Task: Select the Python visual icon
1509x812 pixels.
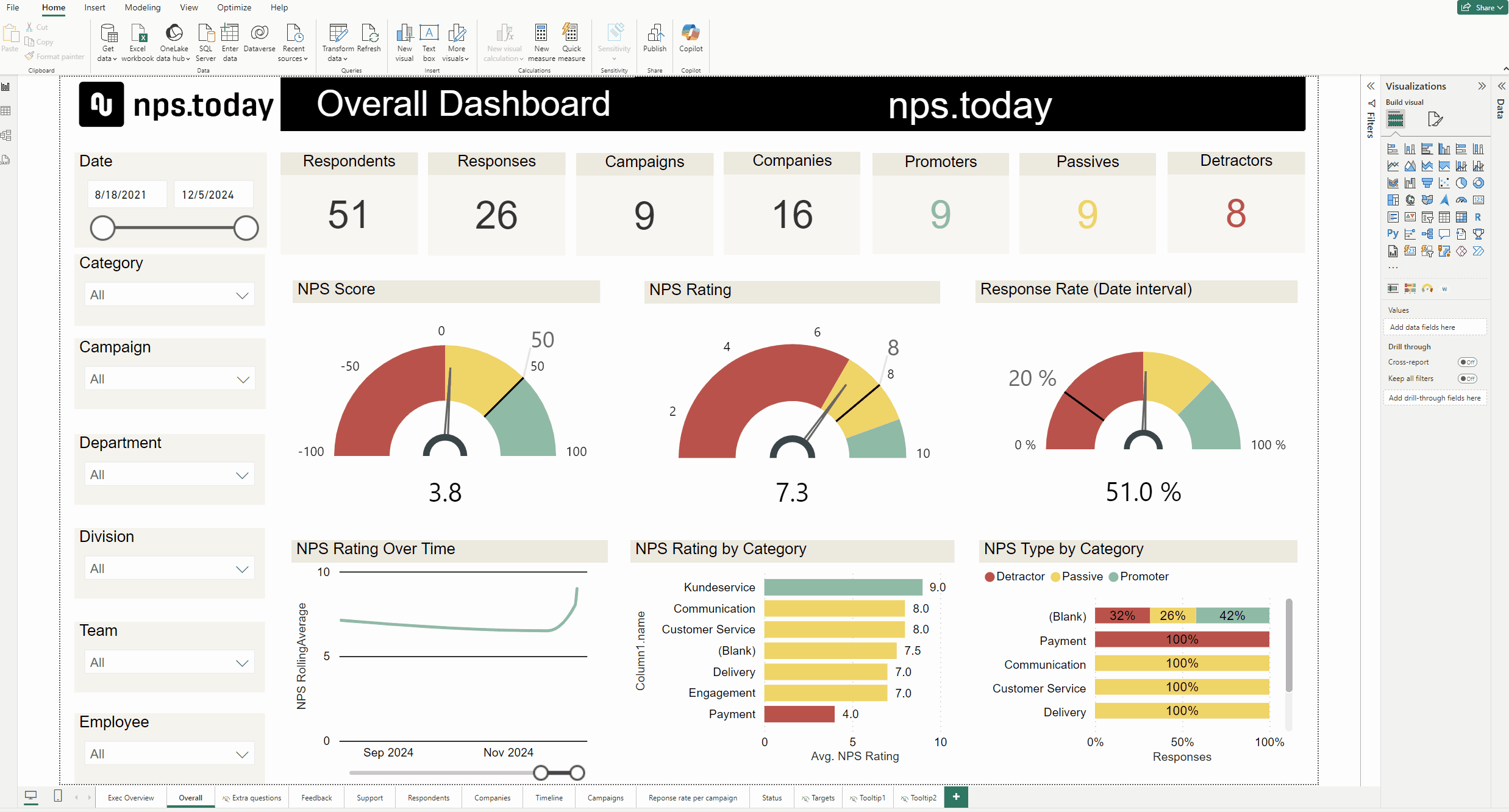Action: (1393, 234)
